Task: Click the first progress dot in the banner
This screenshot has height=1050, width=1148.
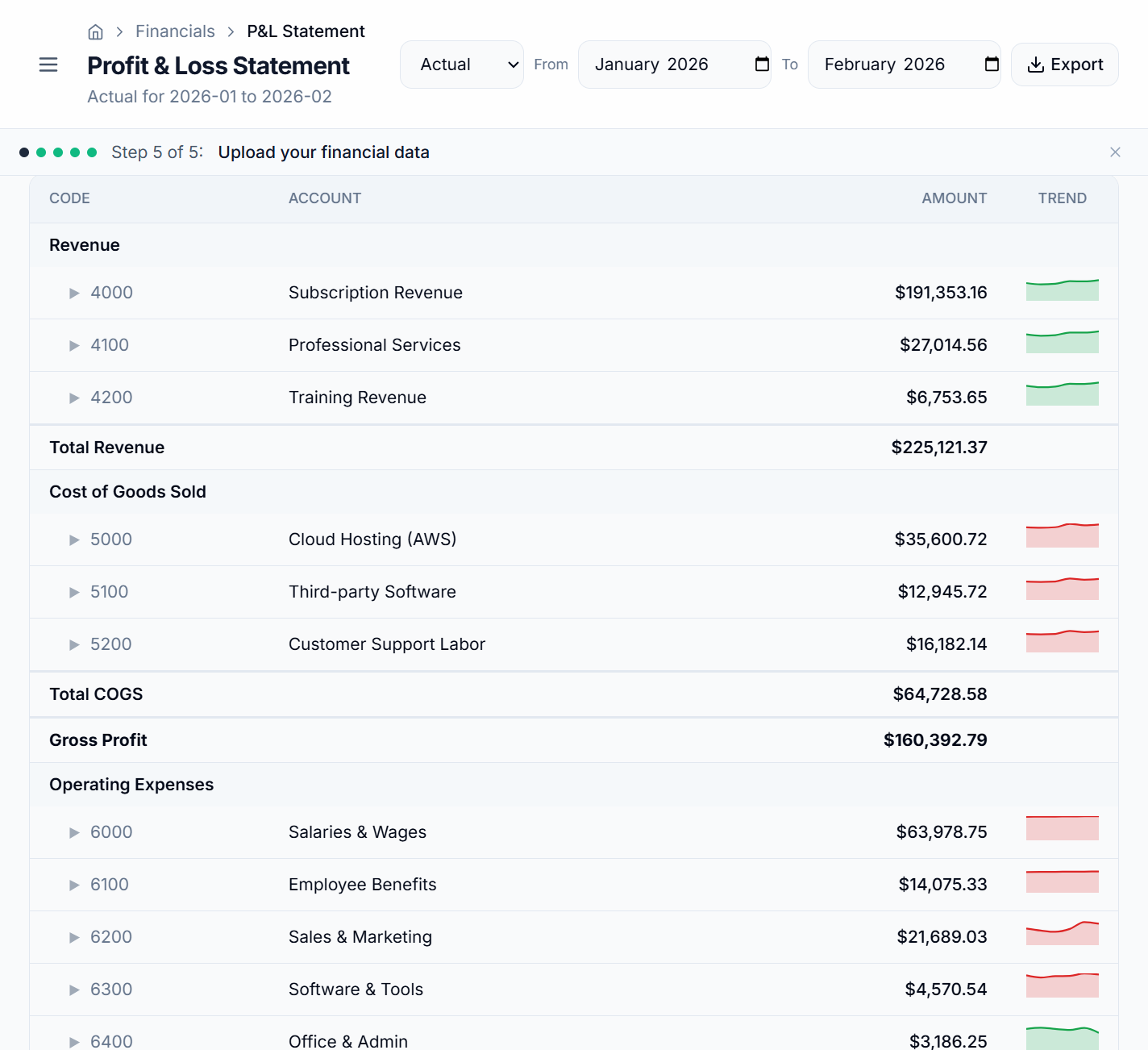Action: click(23, 152)
